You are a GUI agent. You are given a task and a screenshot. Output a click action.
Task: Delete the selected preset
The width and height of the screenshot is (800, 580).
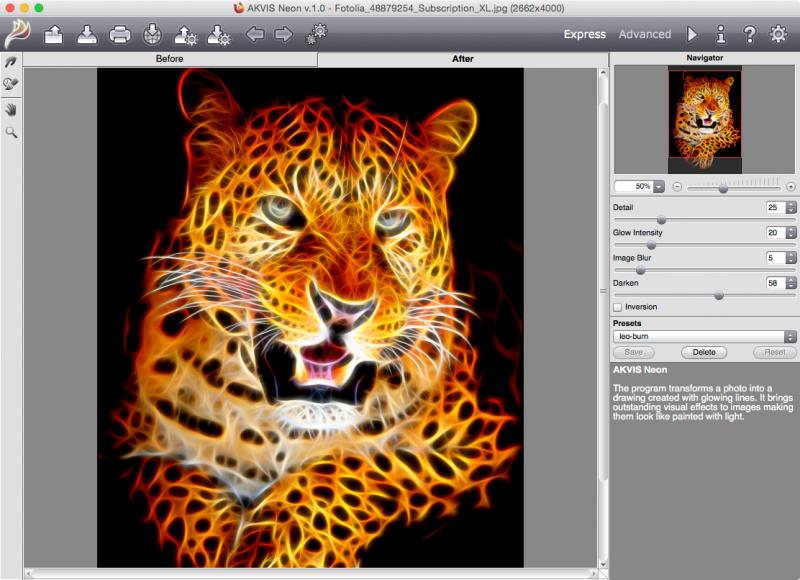click(x=704, y=352)
